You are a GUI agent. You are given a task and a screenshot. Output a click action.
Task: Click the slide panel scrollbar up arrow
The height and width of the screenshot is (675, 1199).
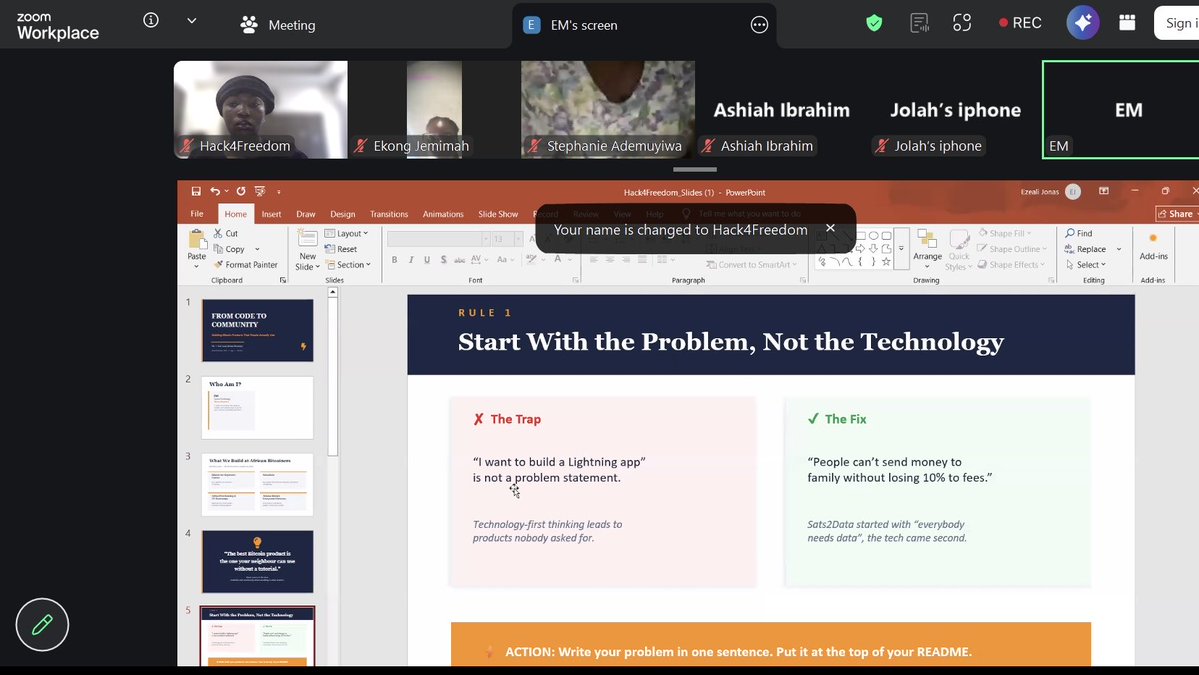click(x=333, y=293)
